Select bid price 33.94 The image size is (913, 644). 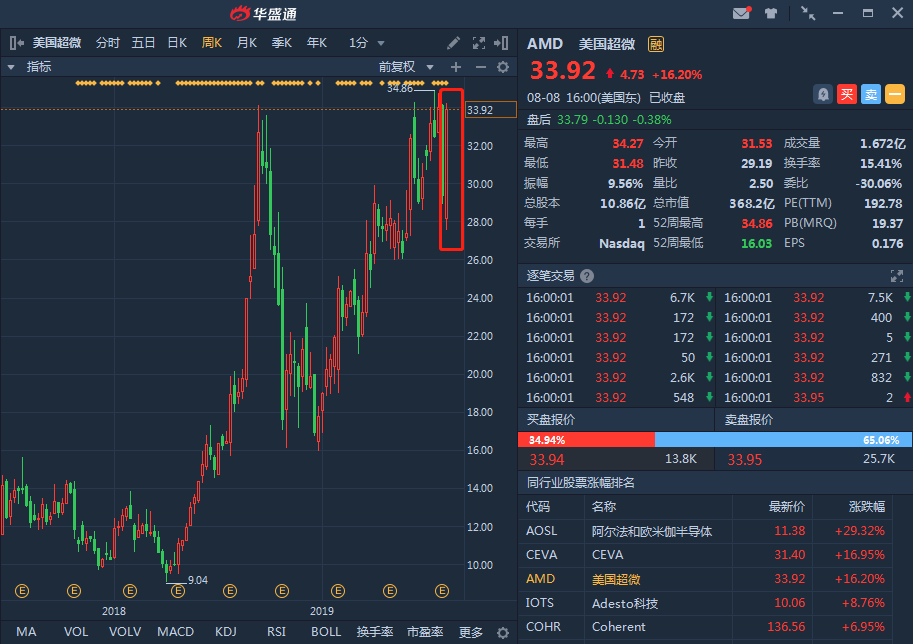tap(547, 459)
